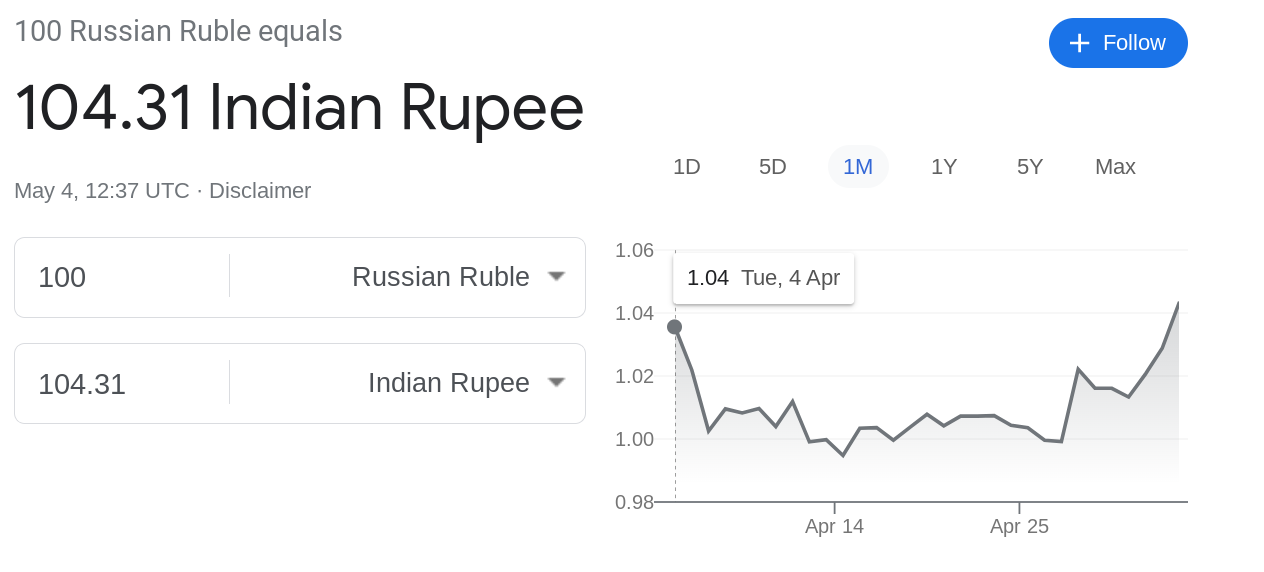Screen dimensions: 1264x572
Task: Select Indian Rupee currency combo box
Action: pos(408,383)
